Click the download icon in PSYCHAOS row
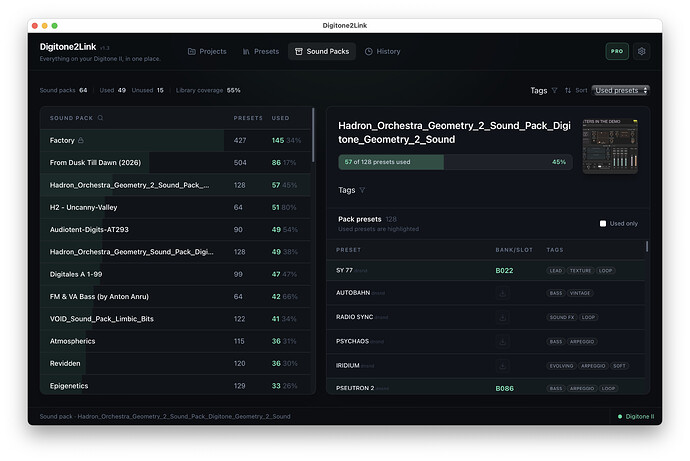Image resolution: width=690 pixels, height=461 pixels. coord(503,341)
